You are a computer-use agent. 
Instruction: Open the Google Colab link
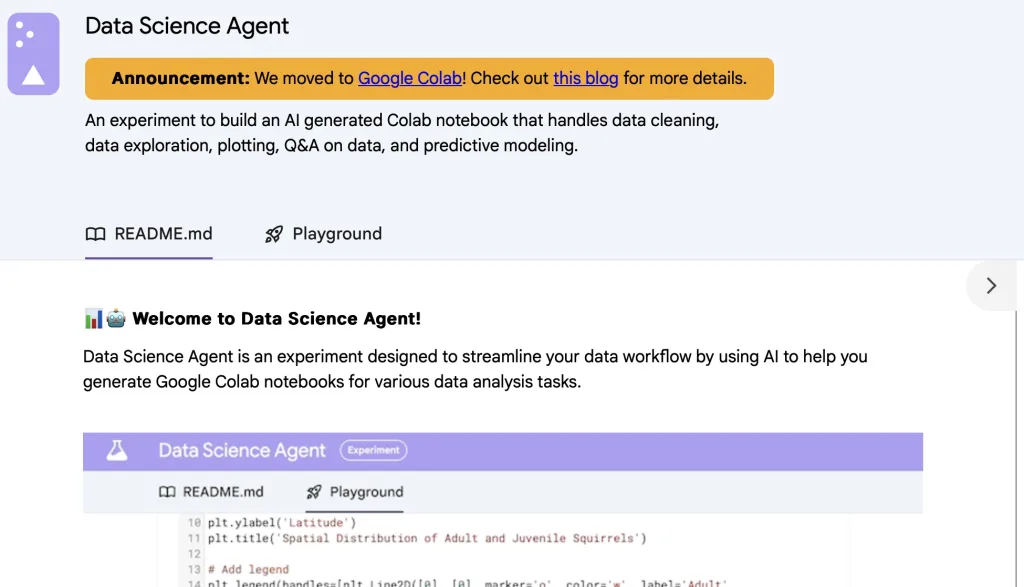[410, 78]
